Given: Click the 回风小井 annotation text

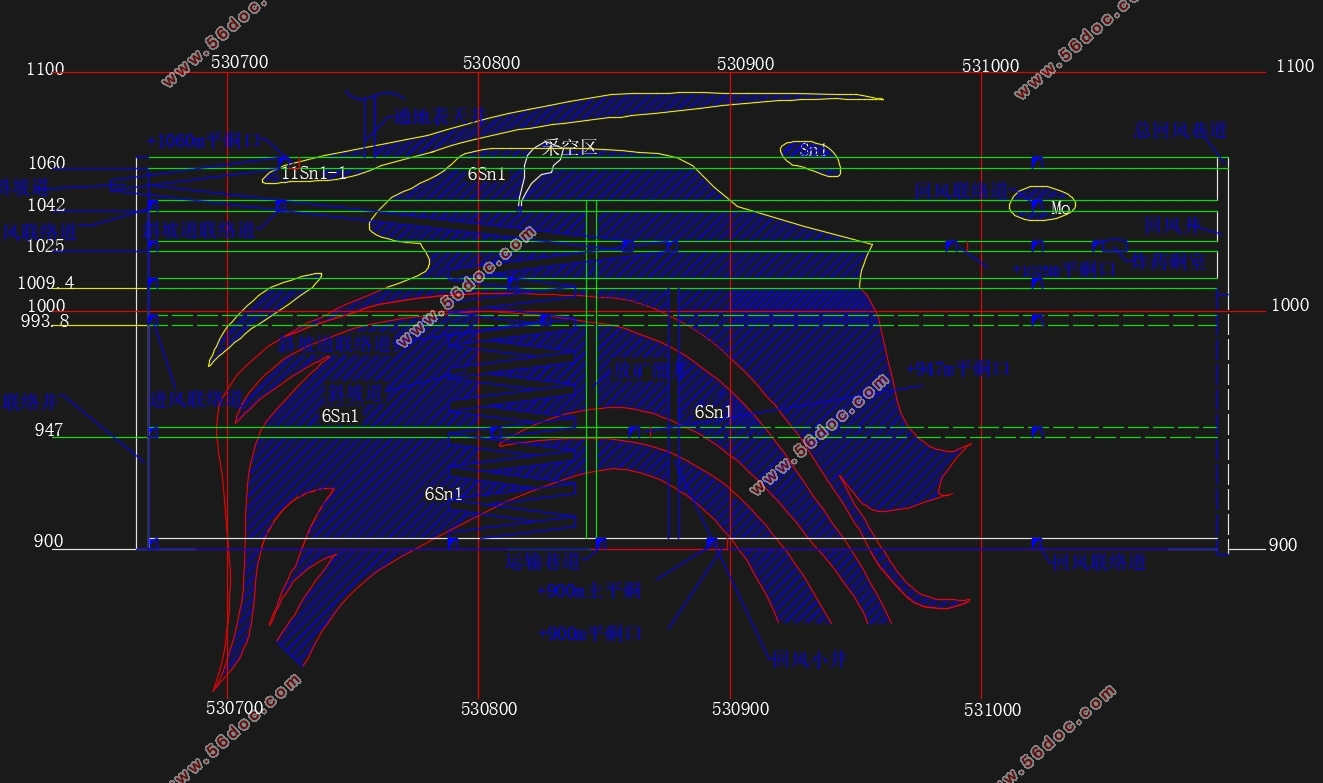Looking at the screenshot, I should point(809,659).
